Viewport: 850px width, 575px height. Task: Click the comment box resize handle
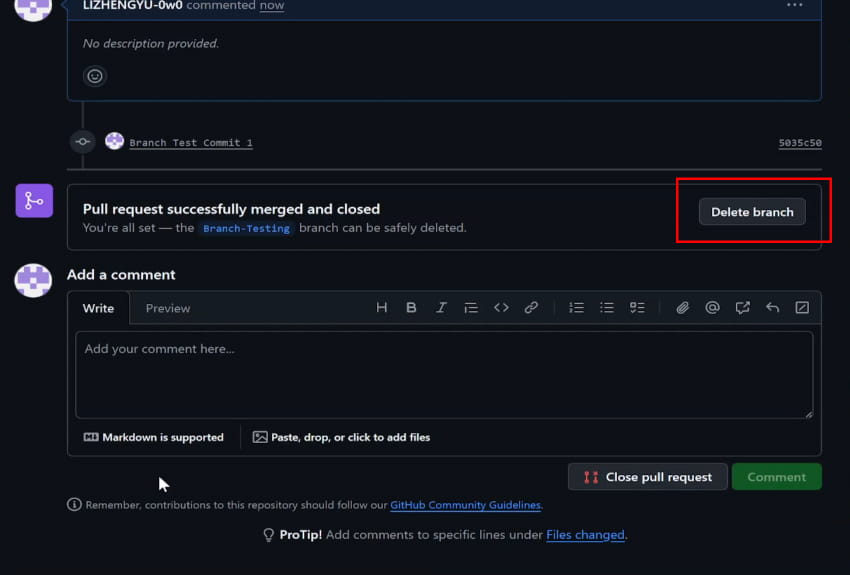[x=809, y=414]
